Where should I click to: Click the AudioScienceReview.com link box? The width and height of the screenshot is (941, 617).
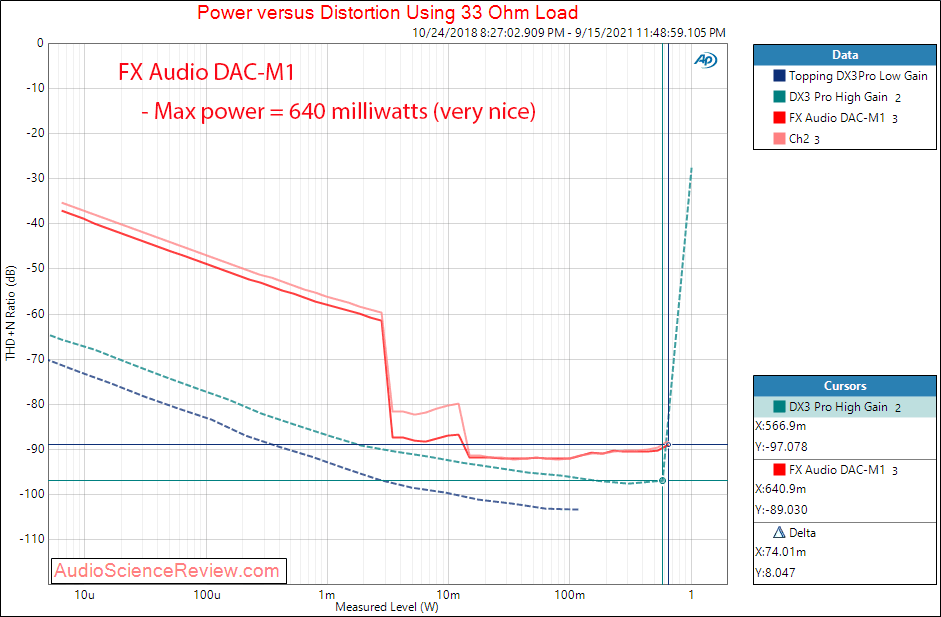click(168, 571)
